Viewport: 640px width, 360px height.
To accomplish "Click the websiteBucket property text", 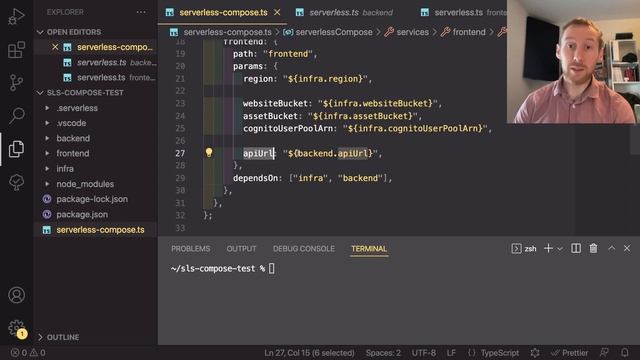I will click(x=275, y=103).
